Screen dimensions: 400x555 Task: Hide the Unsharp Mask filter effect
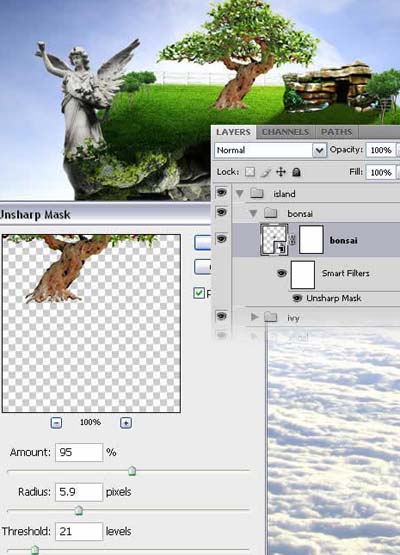[x=297, y=298]
